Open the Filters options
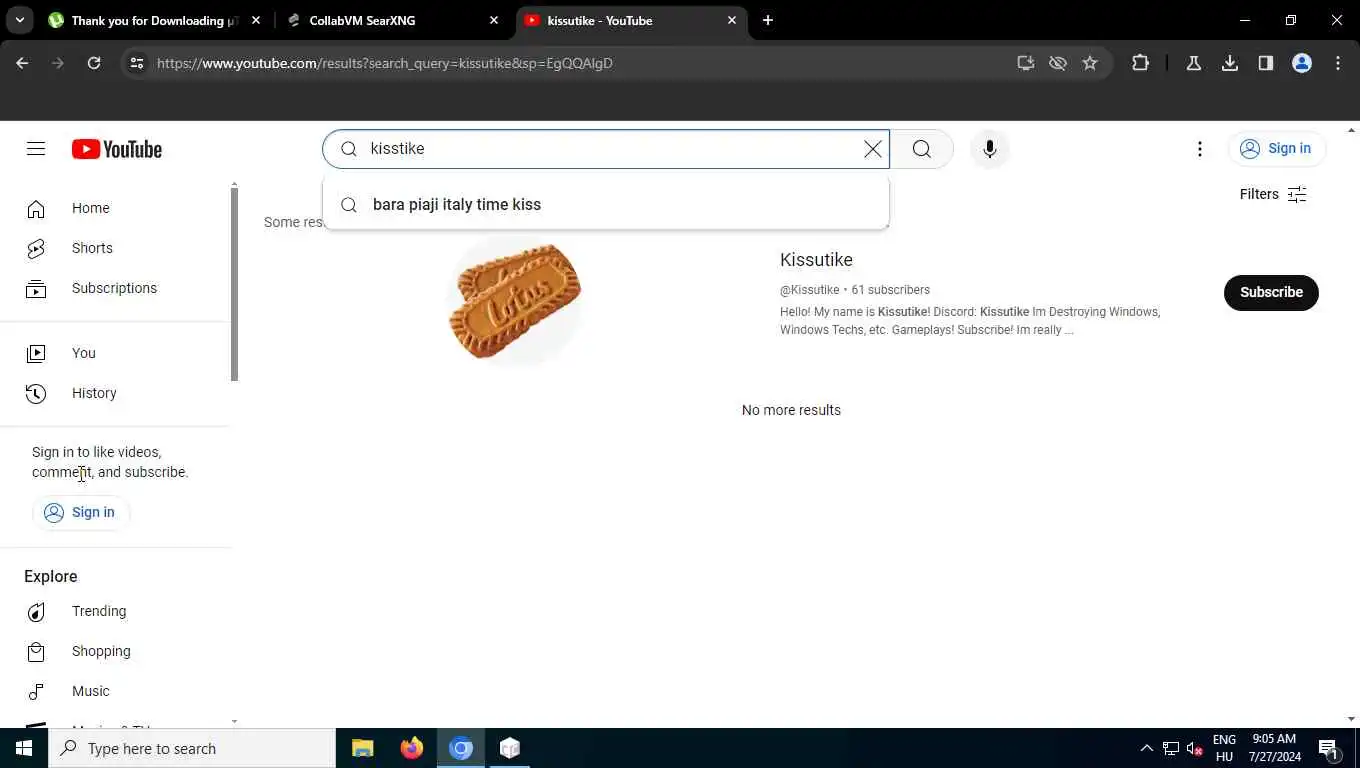Screen dimensions: 1360x768 click(1273, 194)
